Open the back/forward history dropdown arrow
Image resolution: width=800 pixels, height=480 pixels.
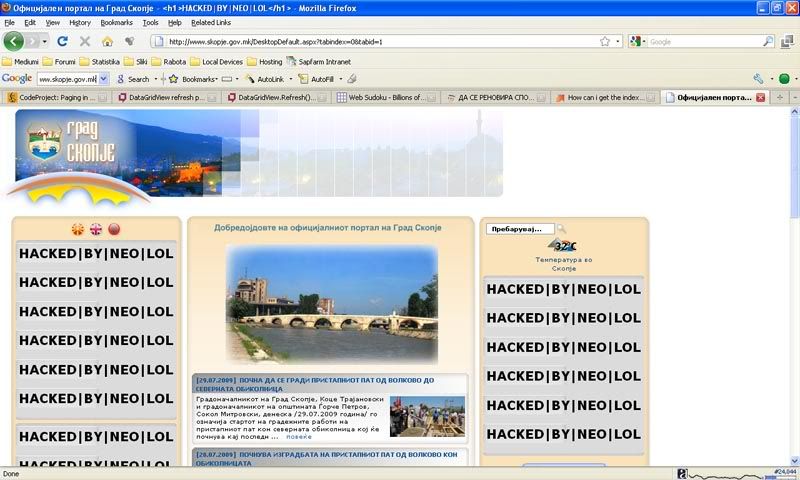[45, 41]
